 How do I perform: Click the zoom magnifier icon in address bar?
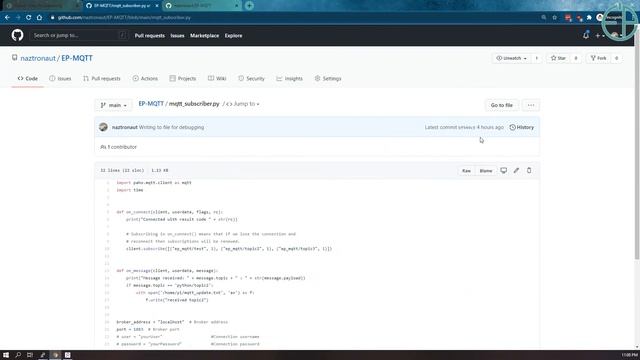(x=544, y=18)
